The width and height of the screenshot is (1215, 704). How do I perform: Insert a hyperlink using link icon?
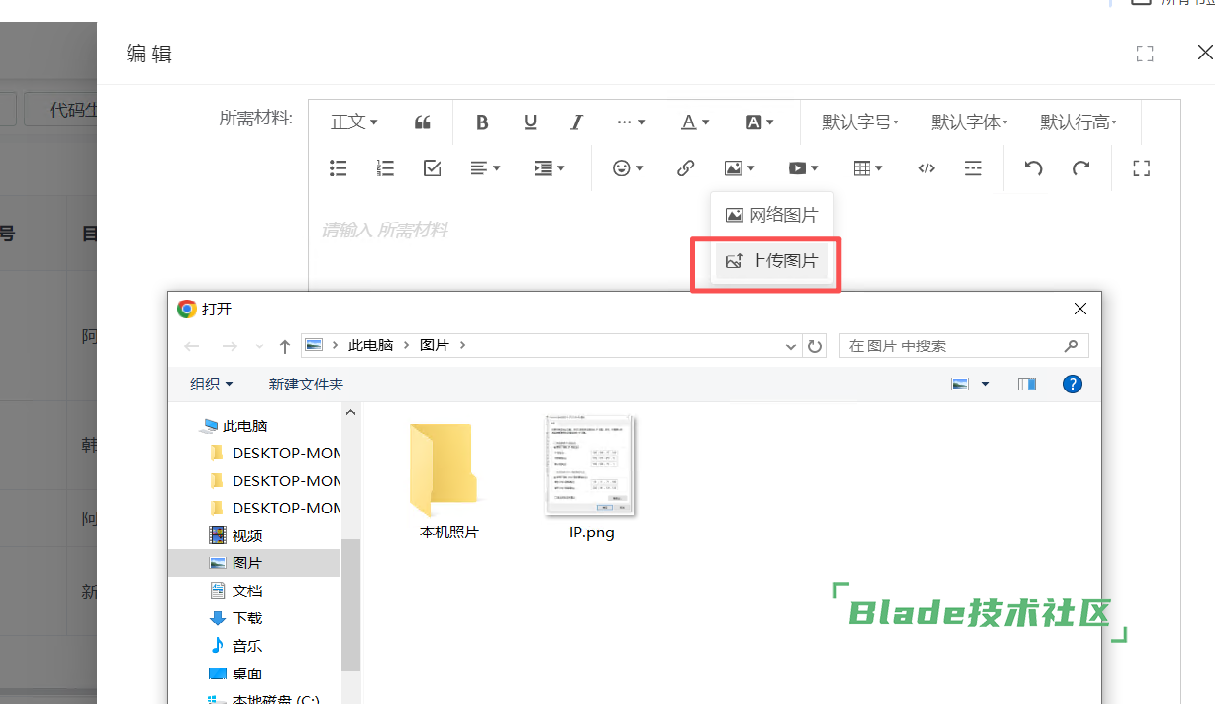[x=685, y=168]
